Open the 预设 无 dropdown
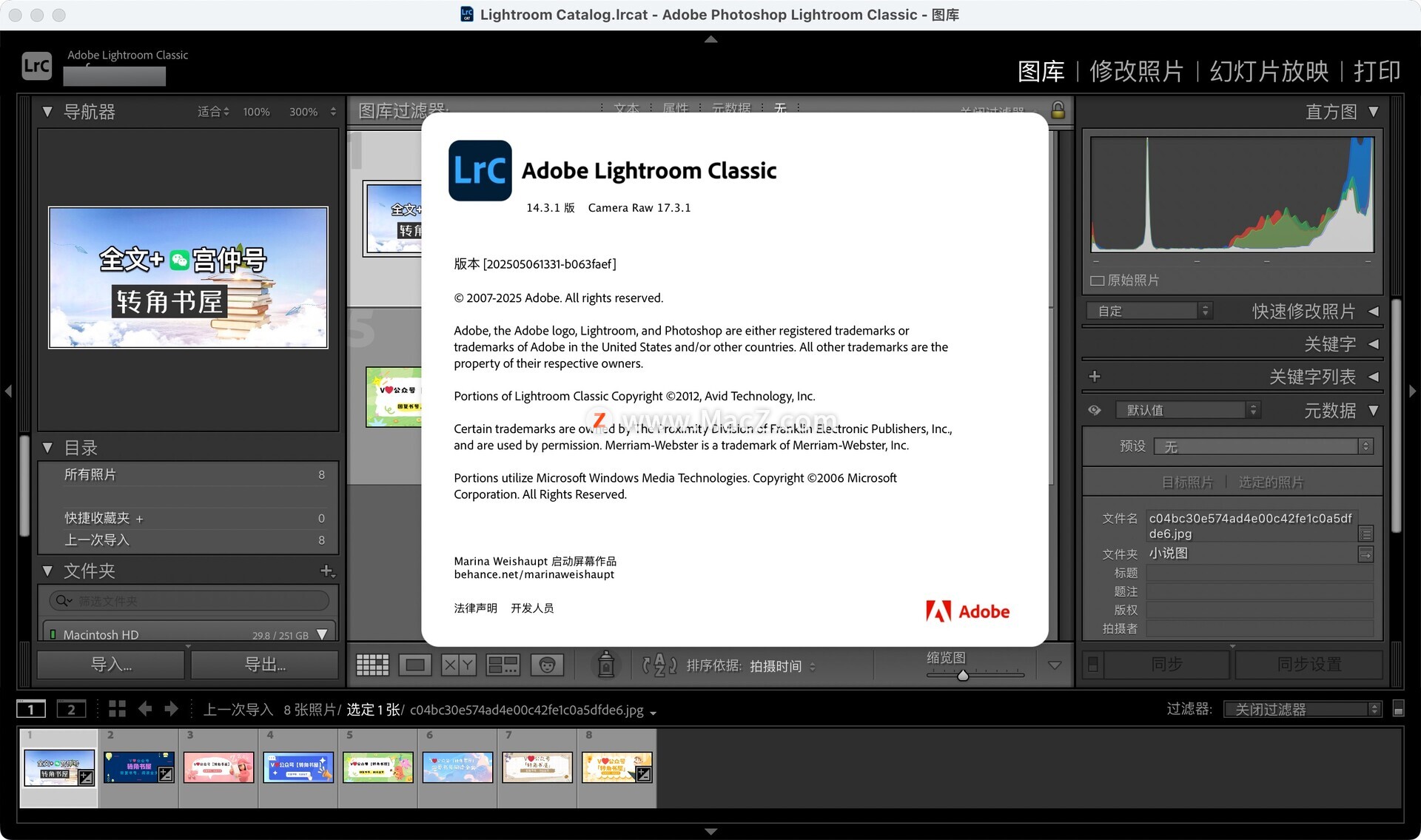The width and height of the screenshot is (1421, 840). [x=1263, y=446]
